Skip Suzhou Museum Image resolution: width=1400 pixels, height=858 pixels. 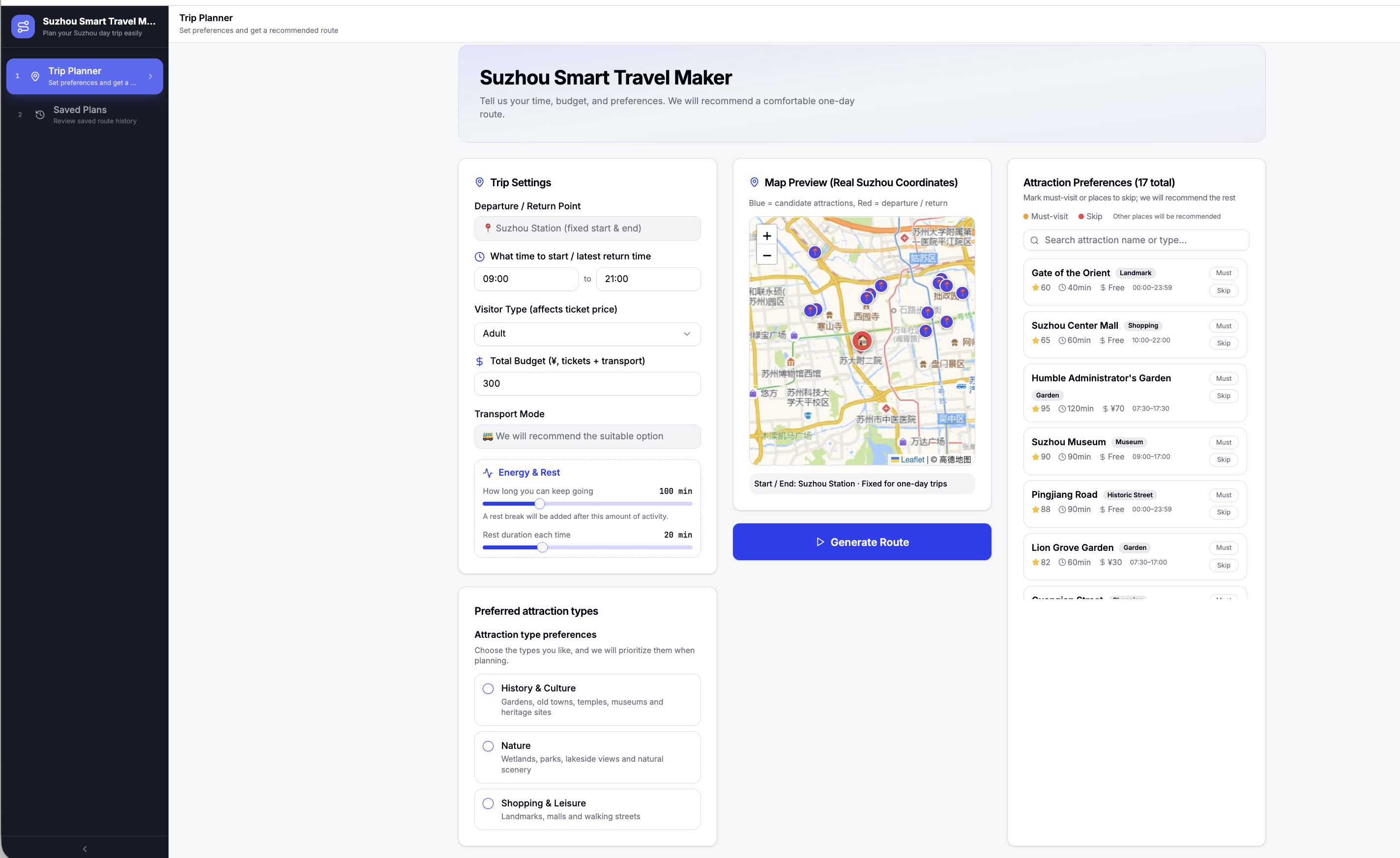(1224, 460)
